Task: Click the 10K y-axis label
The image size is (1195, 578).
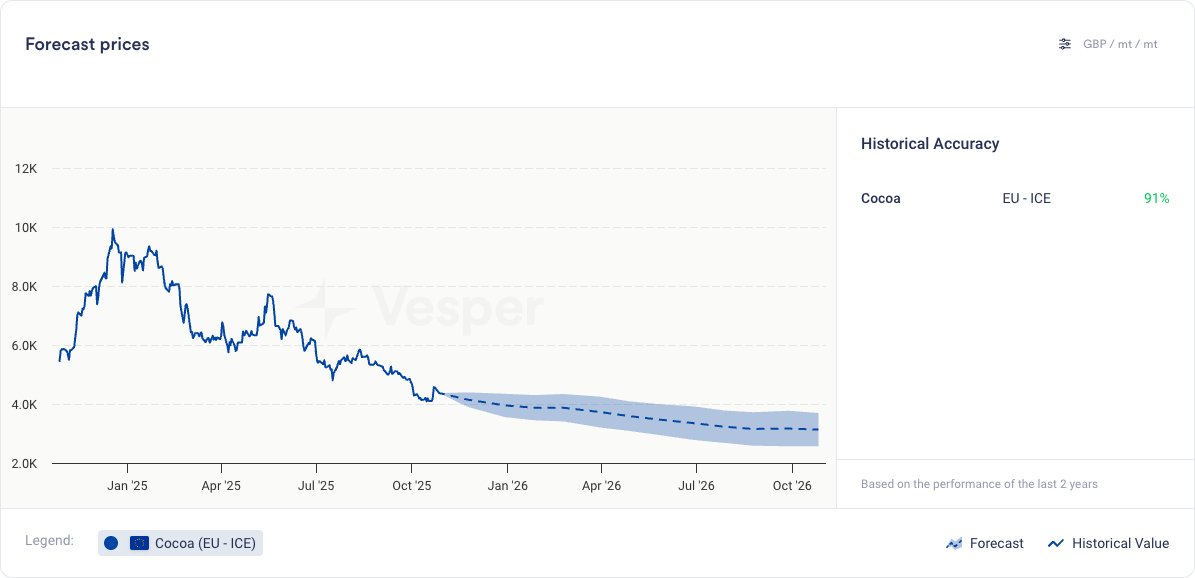Action: point(26,228)
